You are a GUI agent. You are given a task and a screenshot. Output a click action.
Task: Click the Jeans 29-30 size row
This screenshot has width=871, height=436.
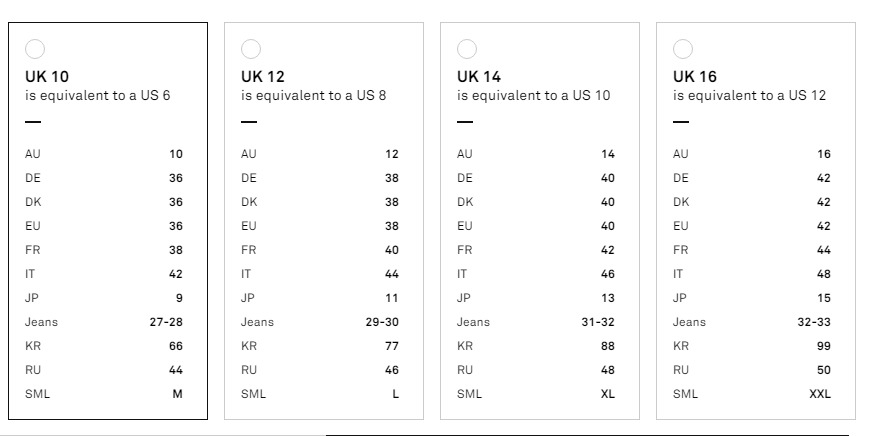320,322
